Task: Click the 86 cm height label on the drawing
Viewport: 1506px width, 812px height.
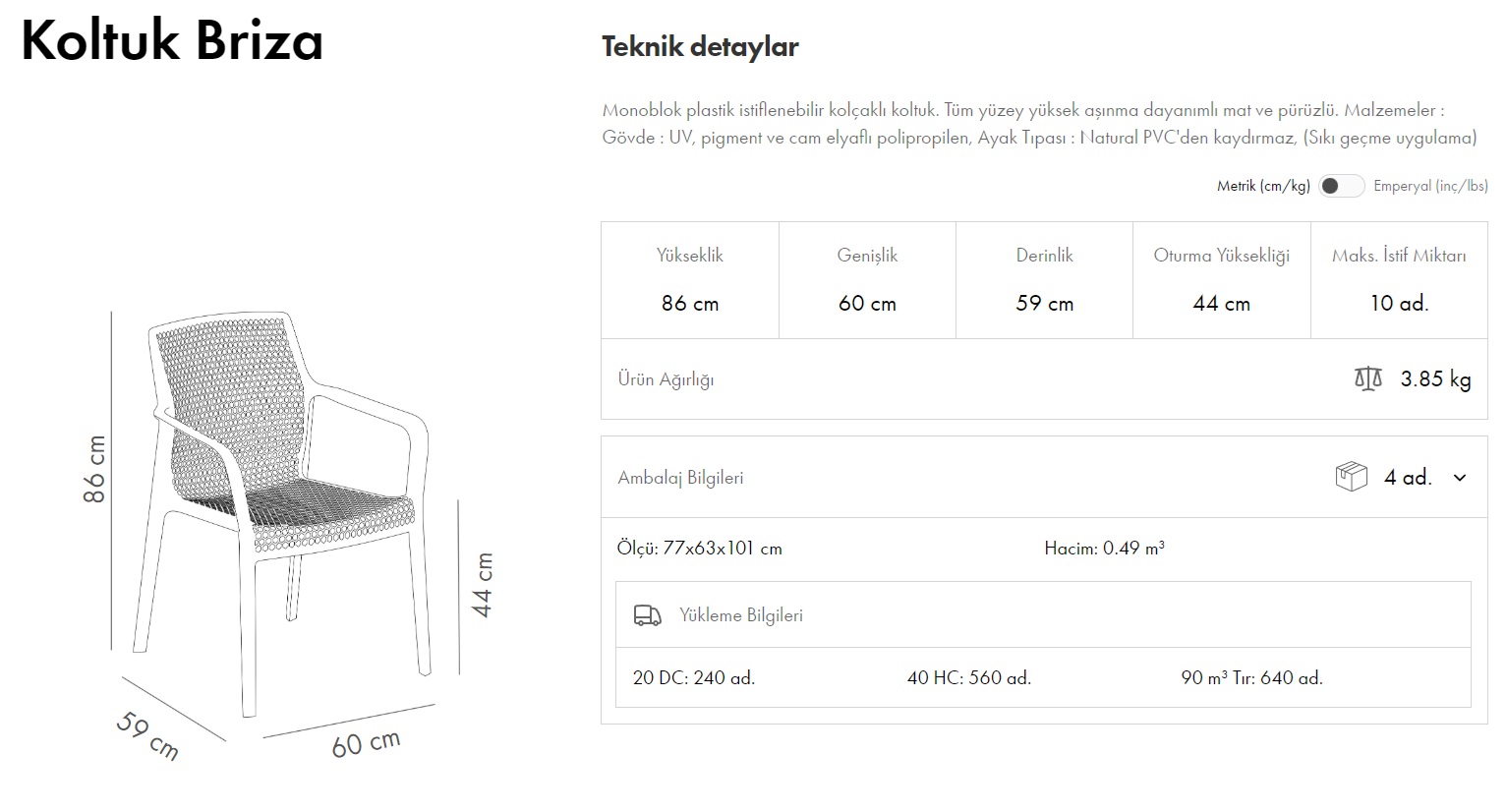Action: (x=94, y=469)
